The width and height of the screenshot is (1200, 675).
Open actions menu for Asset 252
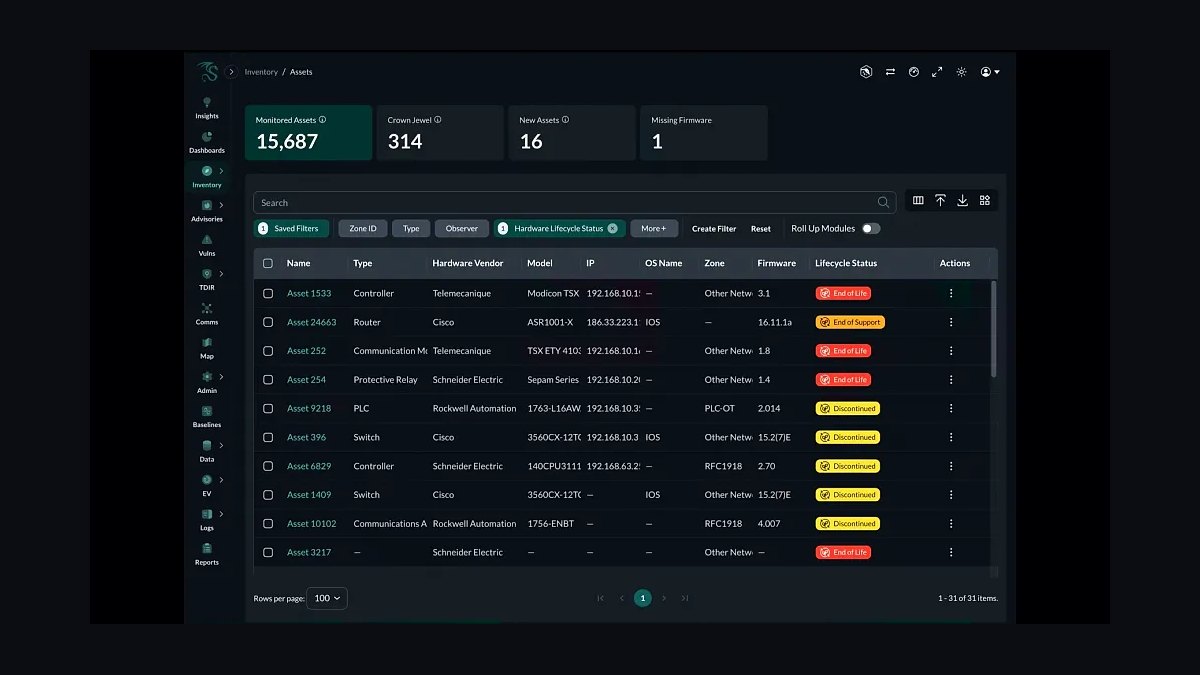[951, 351]
